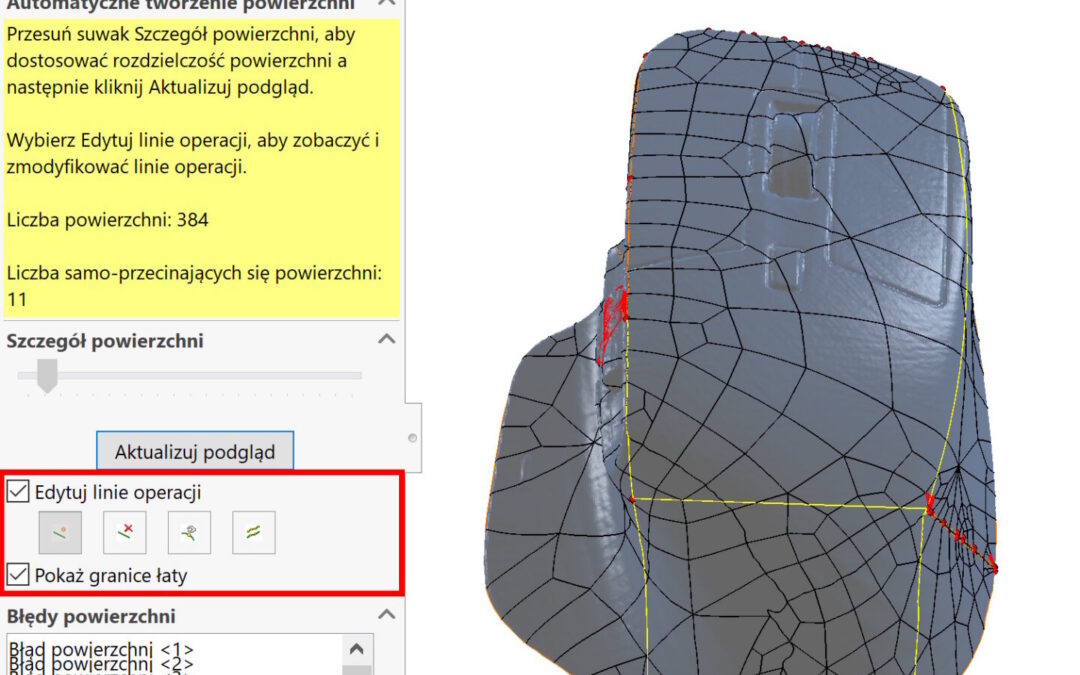The image size is (1080, 675).
Task: Click the errors list scroll-up arrow
Action: 359,650
